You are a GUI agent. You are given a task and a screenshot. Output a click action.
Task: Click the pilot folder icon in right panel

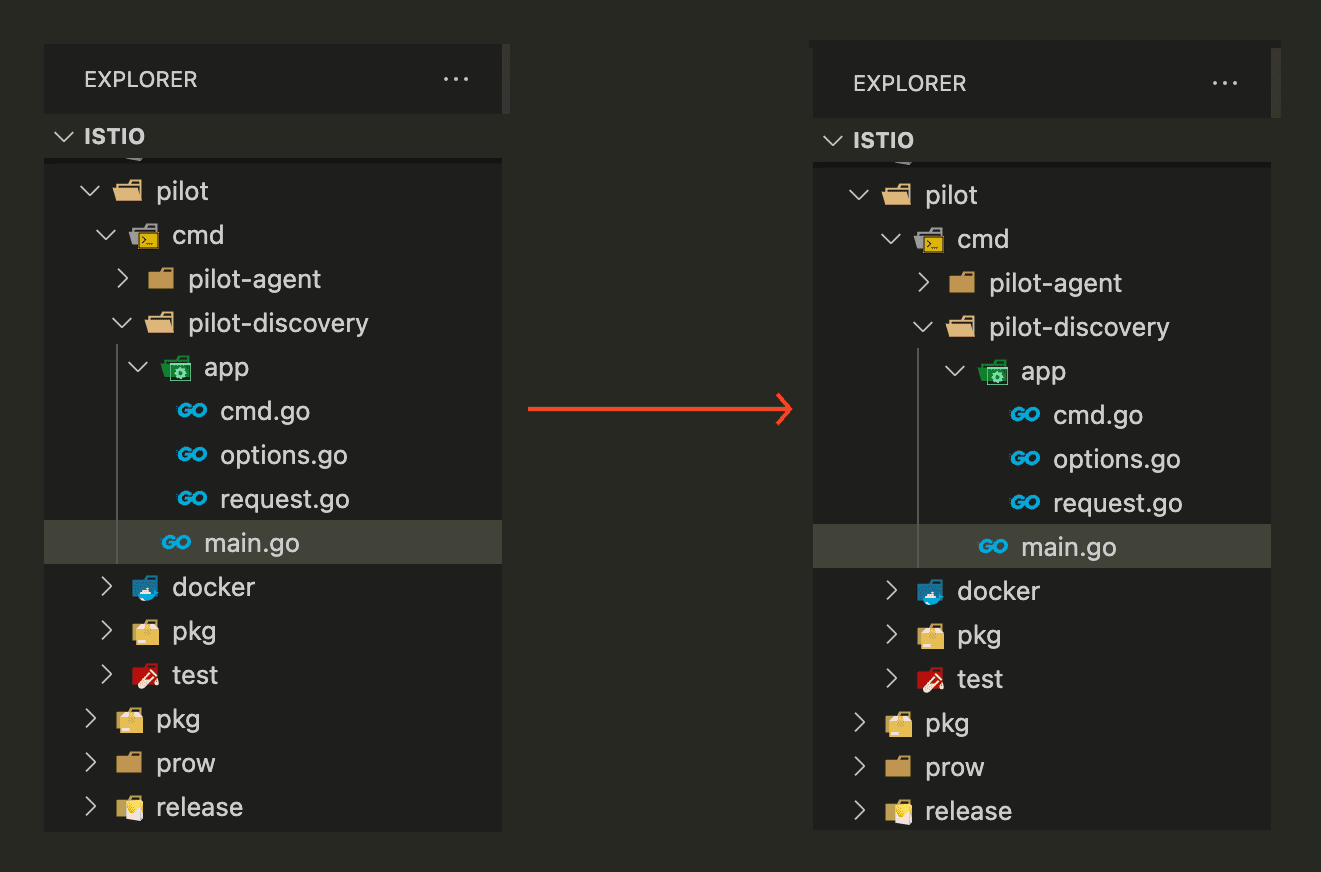point(897,195)
